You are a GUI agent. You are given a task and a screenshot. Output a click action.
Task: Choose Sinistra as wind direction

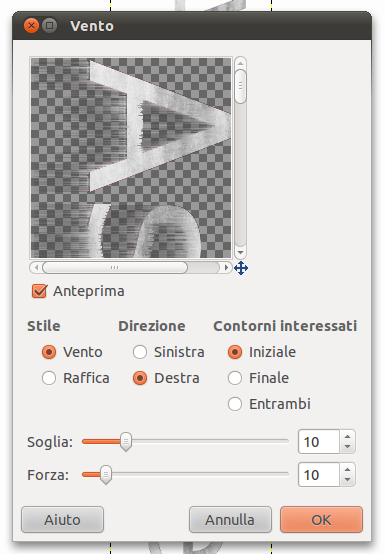coord(140,352)
